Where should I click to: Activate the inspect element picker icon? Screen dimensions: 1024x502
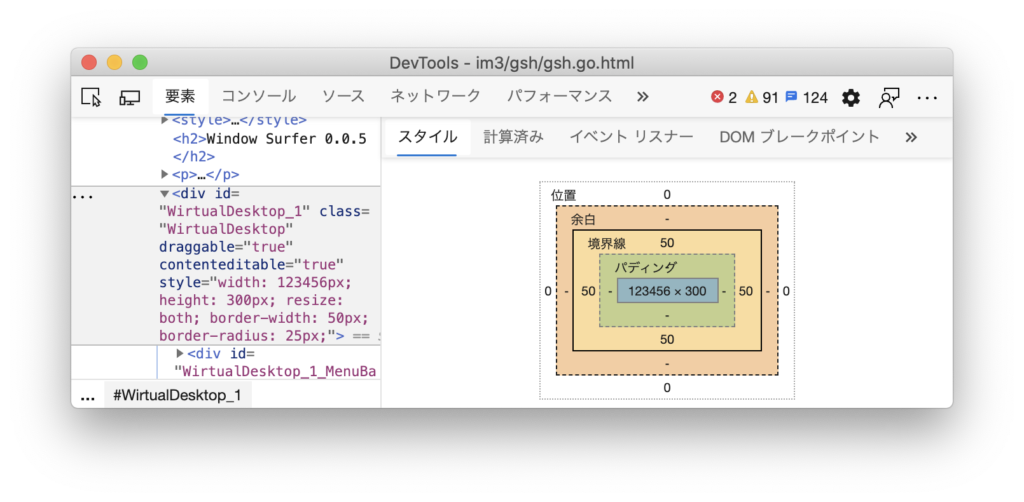(x=91, y=97)
